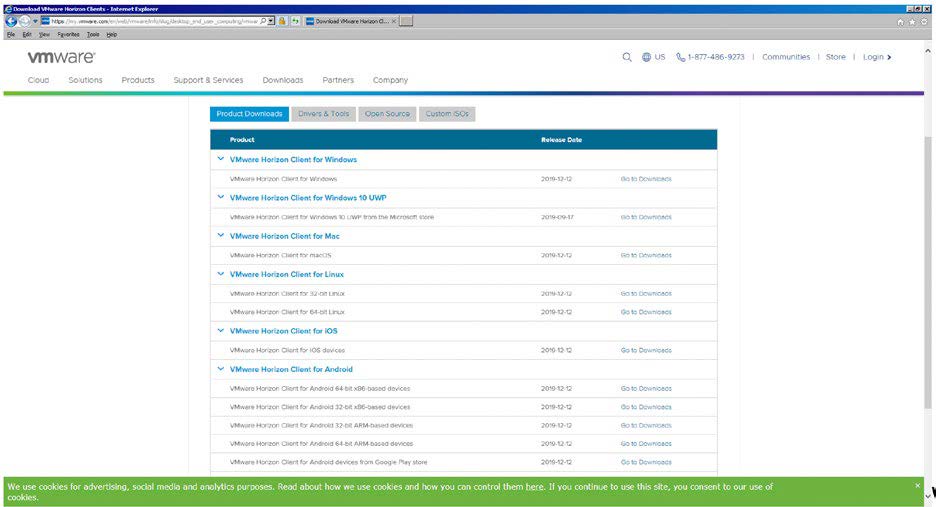Open the Downloads navigation menu
The image size is (936, 507).
click(x=283, y=80)
